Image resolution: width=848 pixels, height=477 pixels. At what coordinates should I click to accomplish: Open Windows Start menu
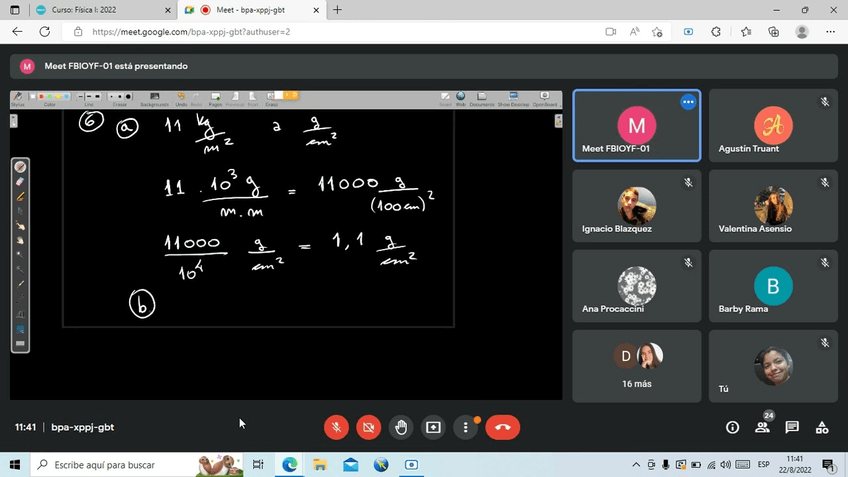pyautogui.click(x=15, y=465)
